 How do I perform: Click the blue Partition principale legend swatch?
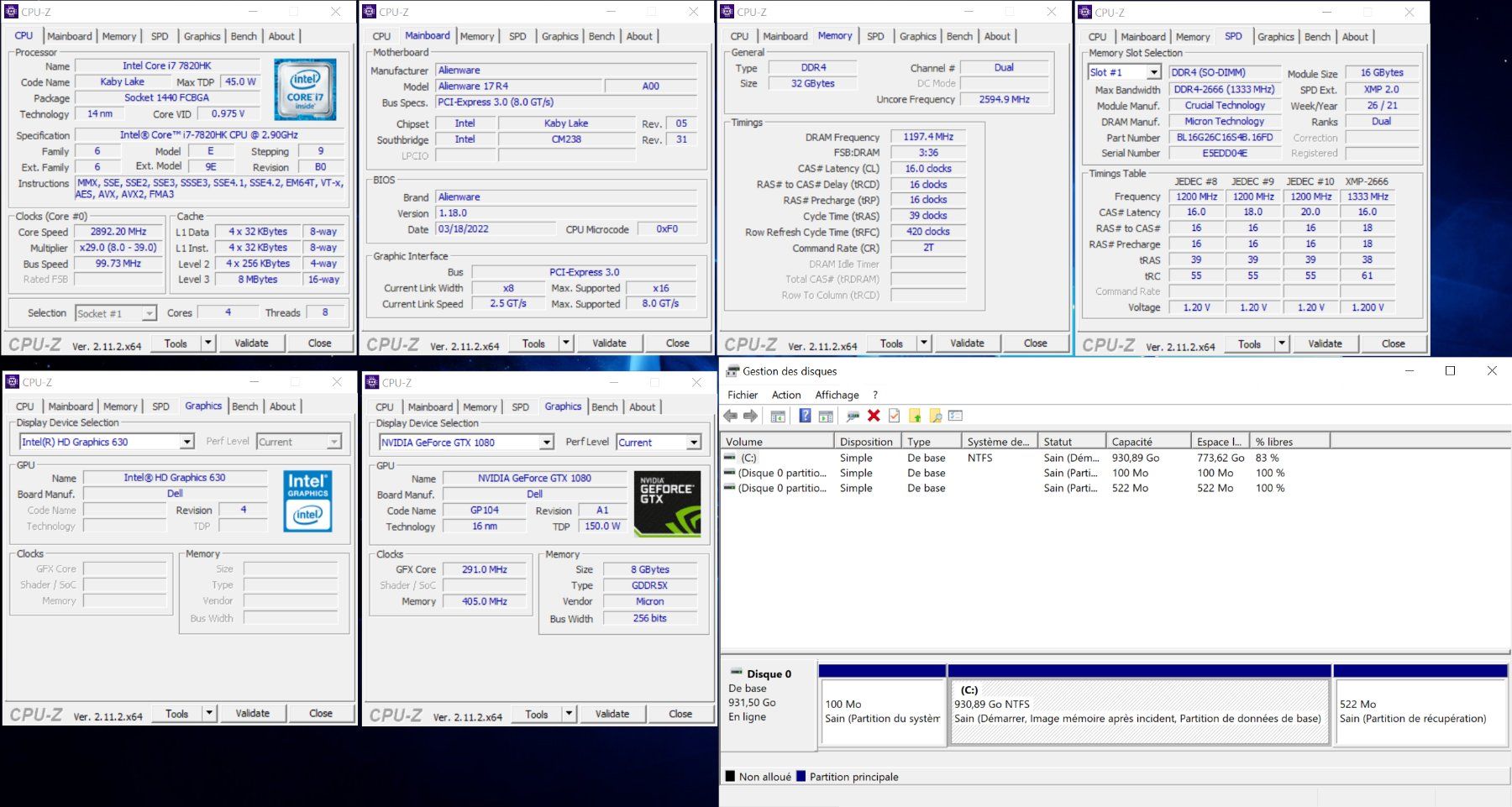pos(801,777)
